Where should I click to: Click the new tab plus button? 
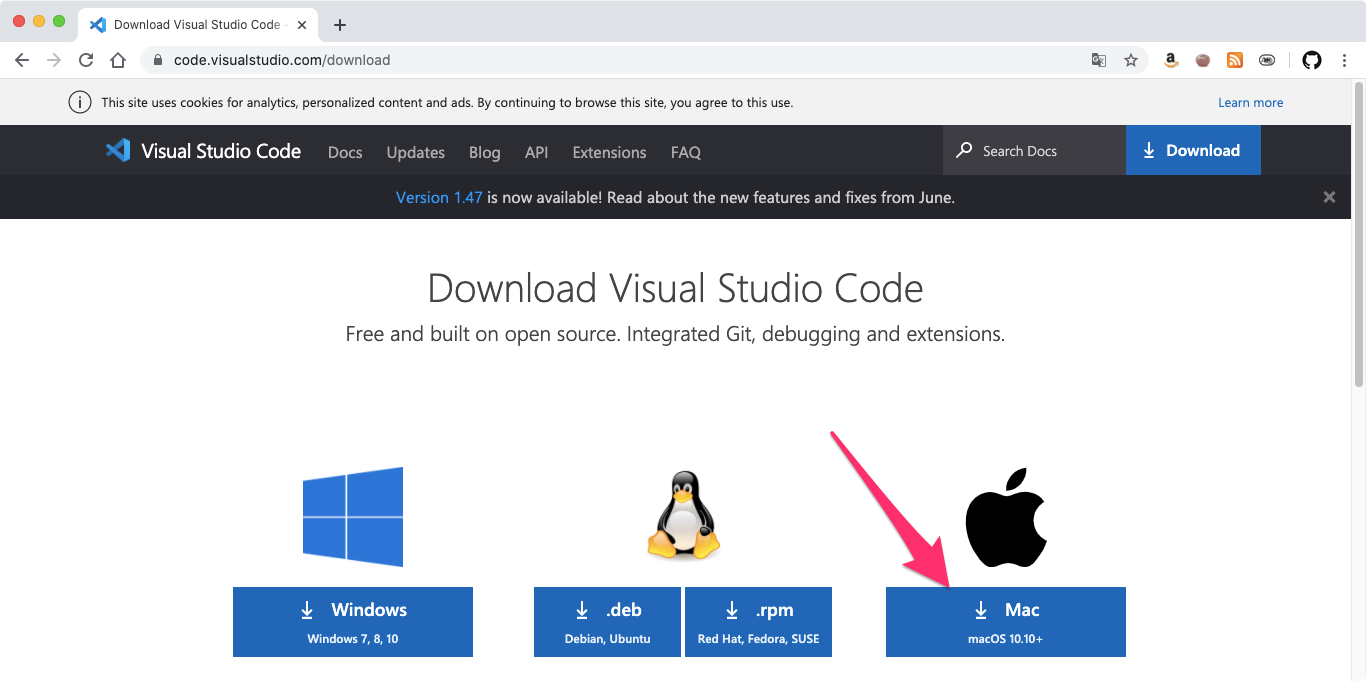(x=342, y=24)
